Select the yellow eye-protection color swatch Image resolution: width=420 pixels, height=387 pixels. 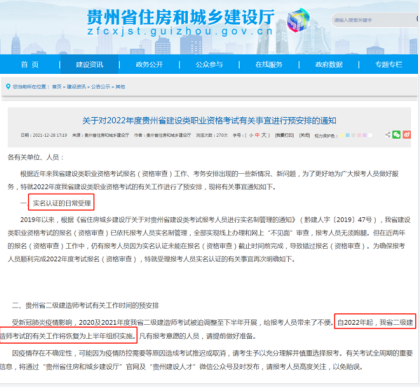pos(342,135)
